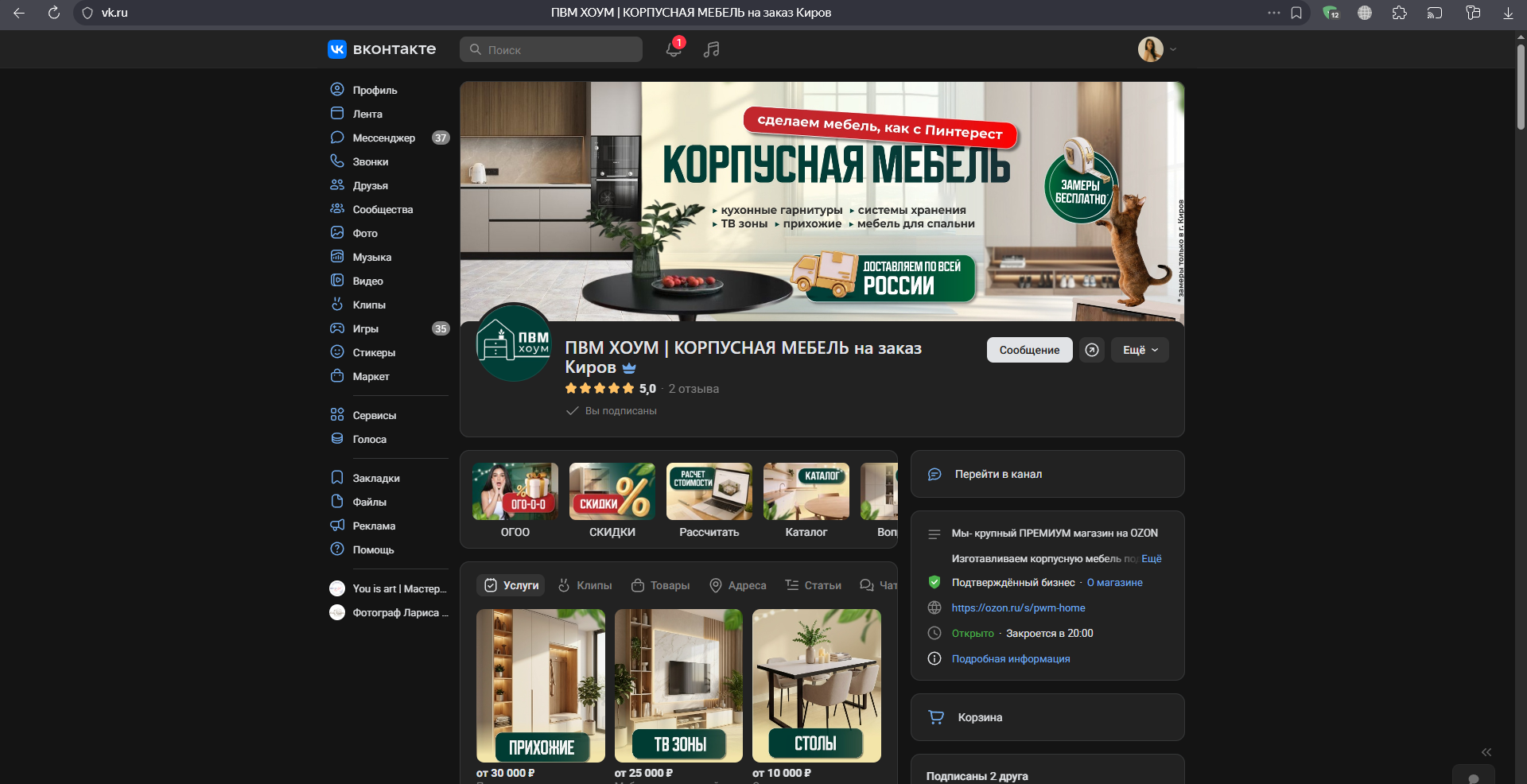
Task: Switch to Статьи tab
Action: tap(814, 585)
